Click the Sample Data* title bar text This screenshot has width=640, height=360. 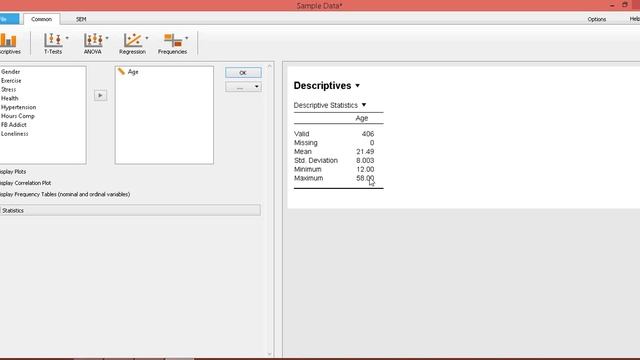click(x=320, y=6)
